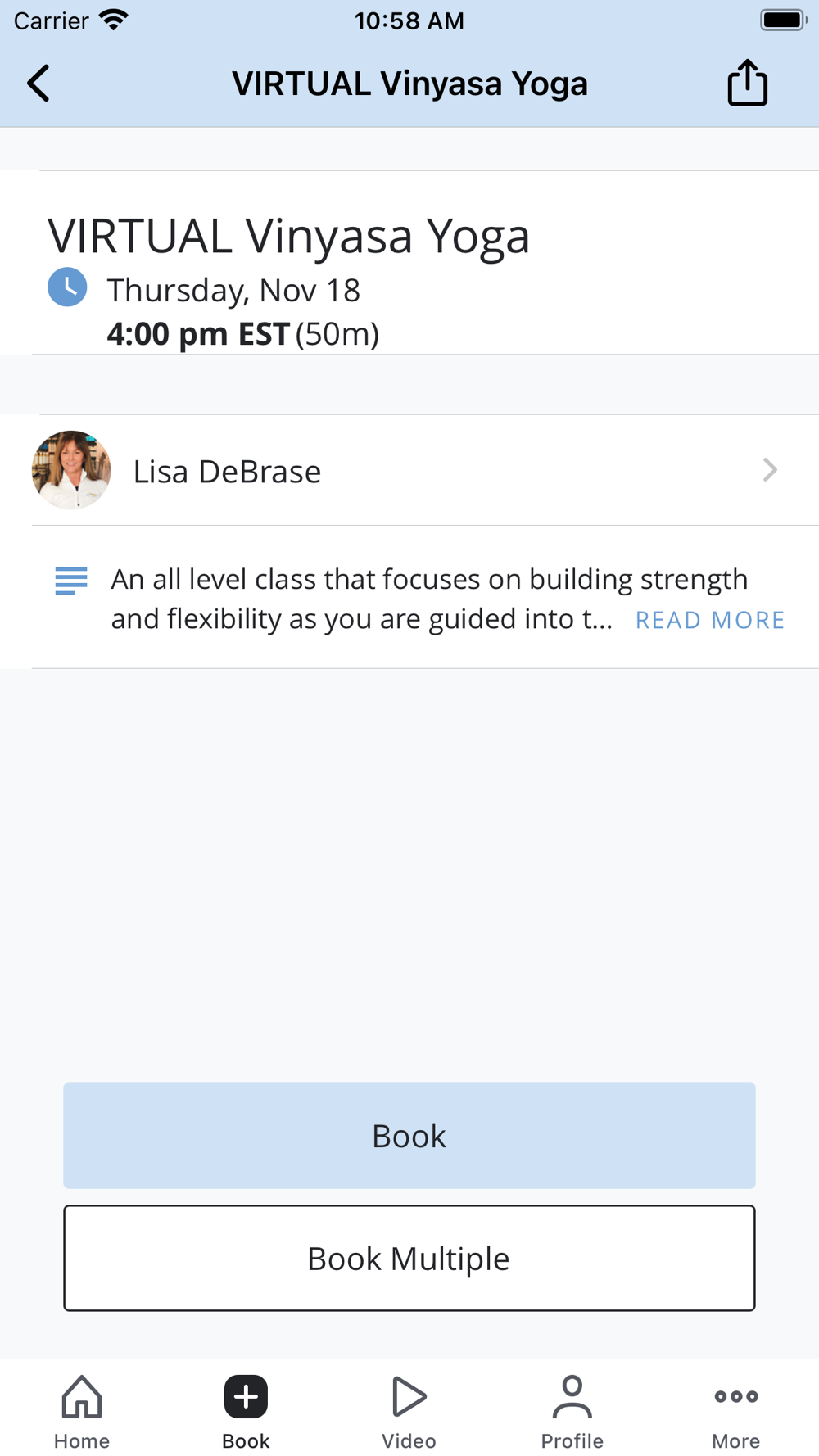Tap the blue clock icon
Viewport: 819px width, 1456px height.
point(67,287)
